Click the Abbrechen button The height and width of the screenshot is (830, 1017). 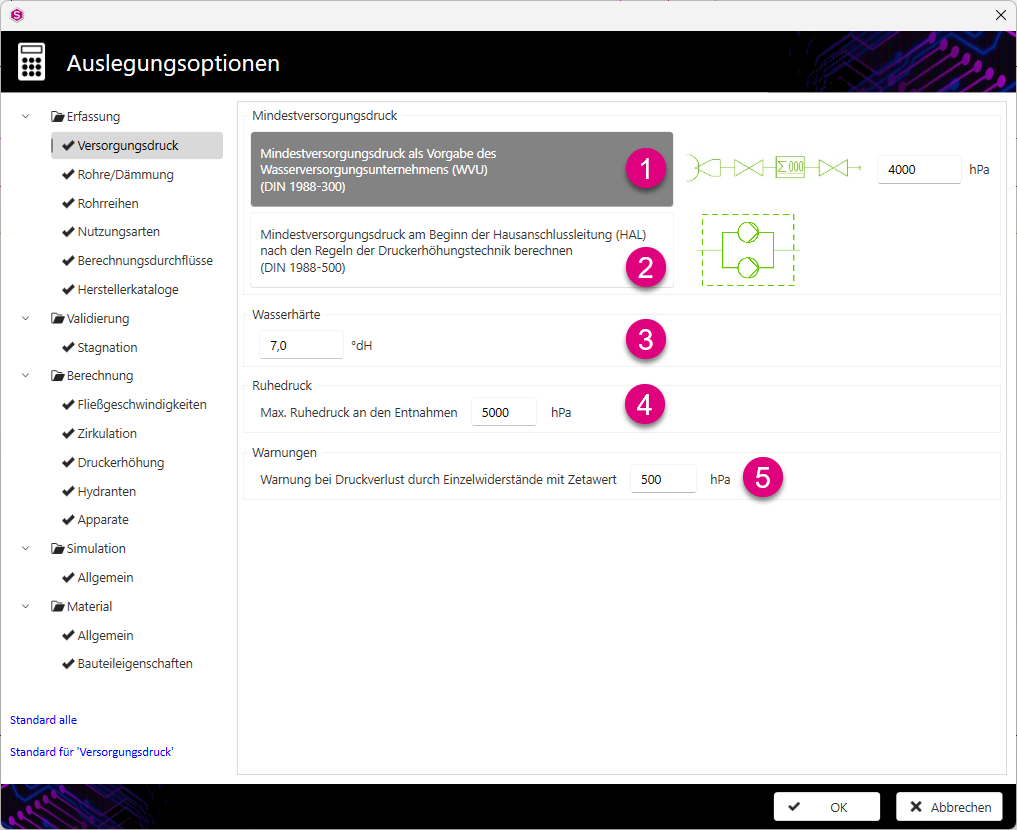950,807
